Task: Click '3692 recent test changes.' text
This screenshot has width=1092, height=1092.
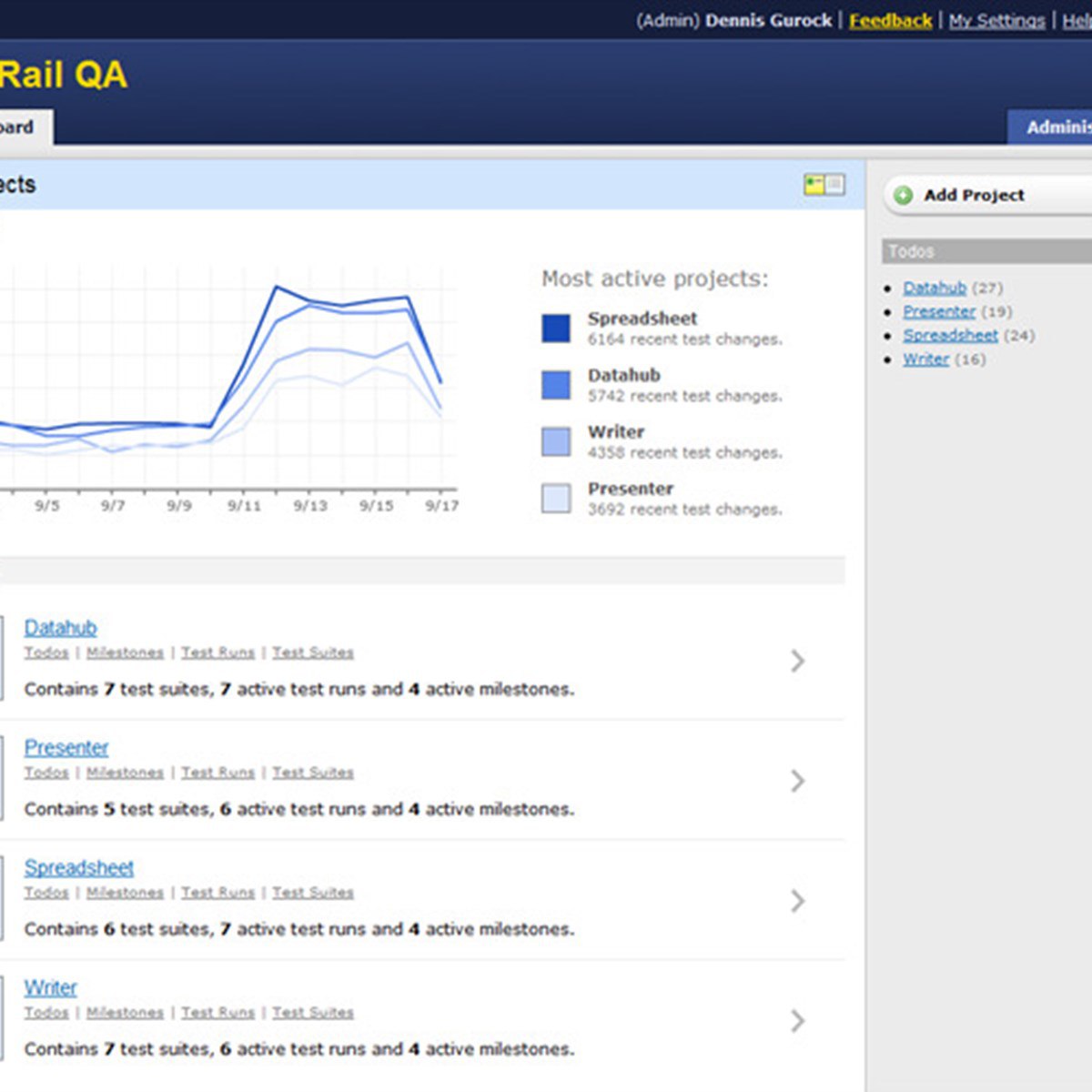Action: point(684,510)
